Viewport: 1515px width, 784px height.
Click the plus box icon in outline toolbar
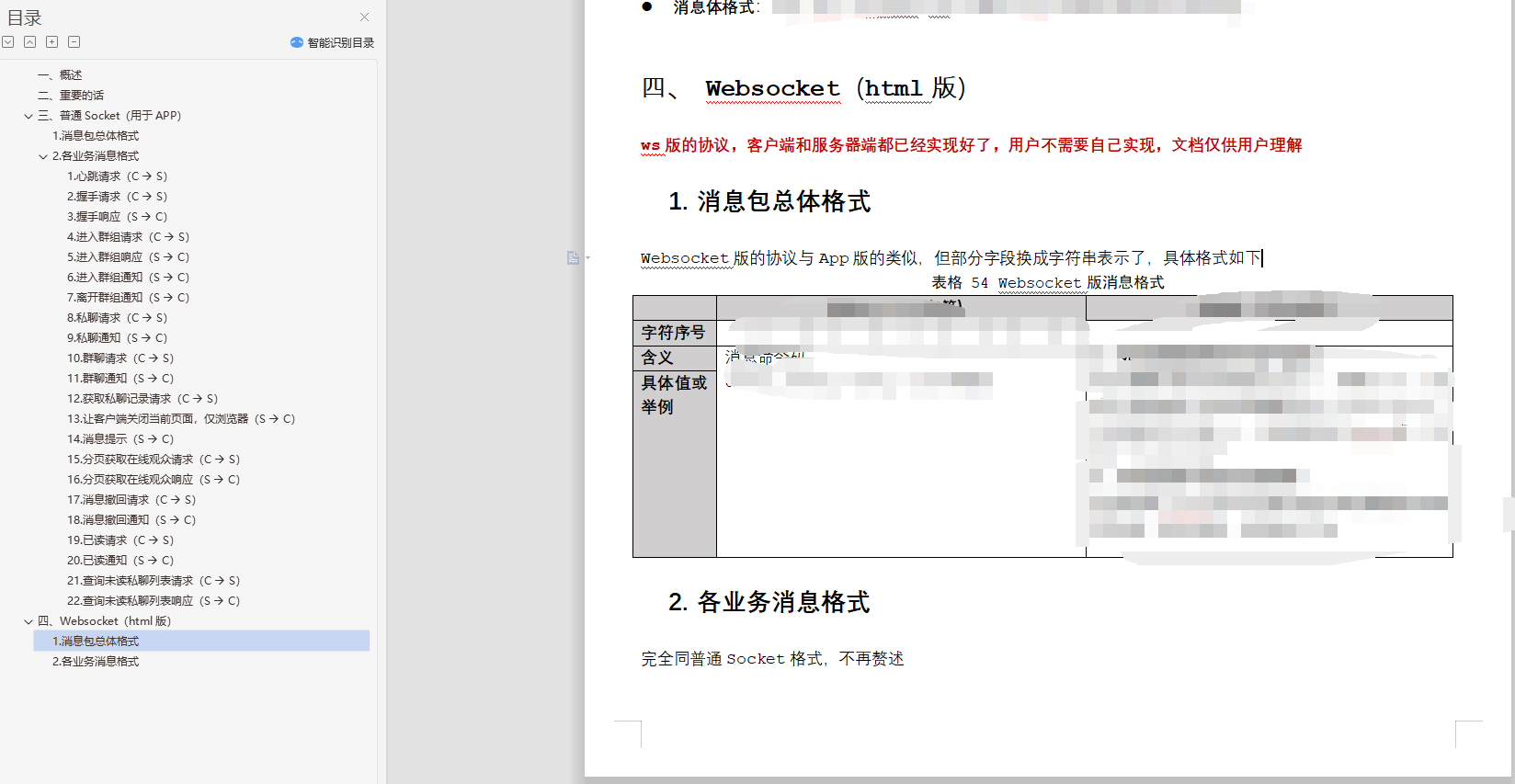(52, 42)
